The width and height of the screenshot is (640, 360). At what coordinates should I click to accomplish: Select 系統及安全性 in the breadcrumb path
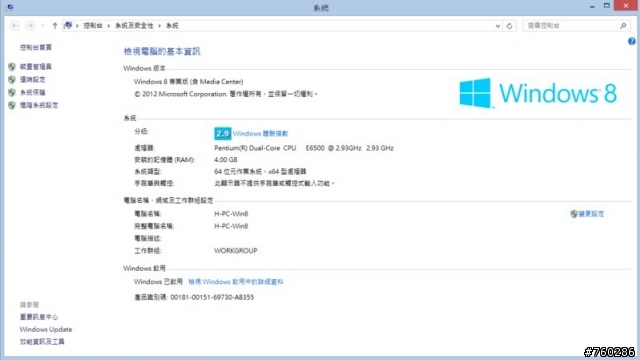pyautogui.click(x=134, y=26)
